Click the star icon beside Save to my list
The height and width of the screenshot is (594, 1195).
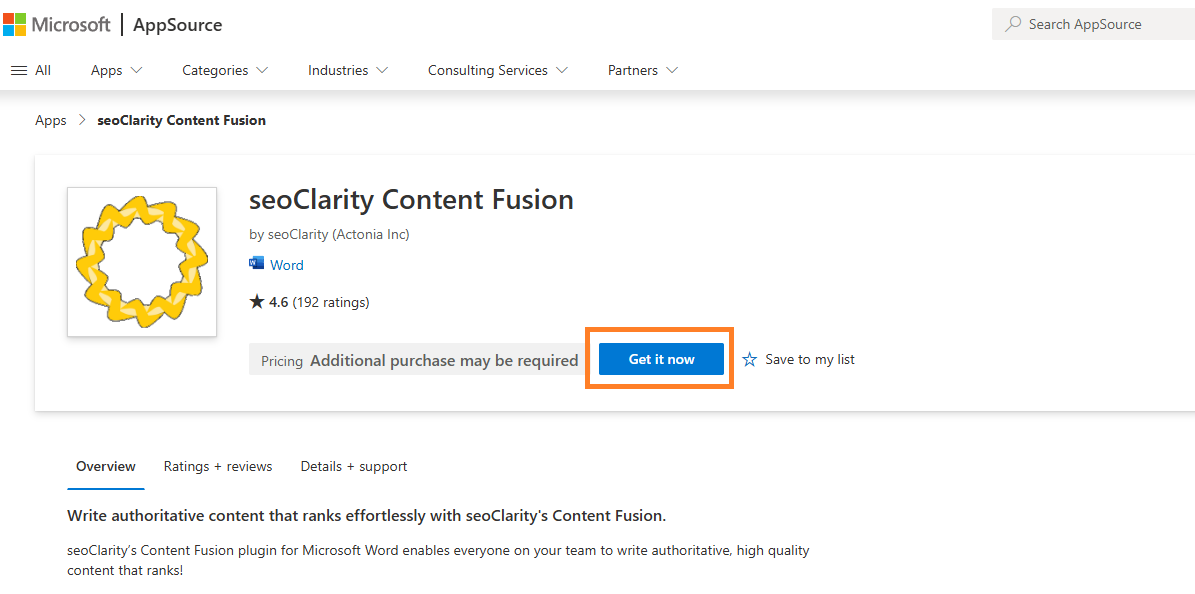(750, 360)
